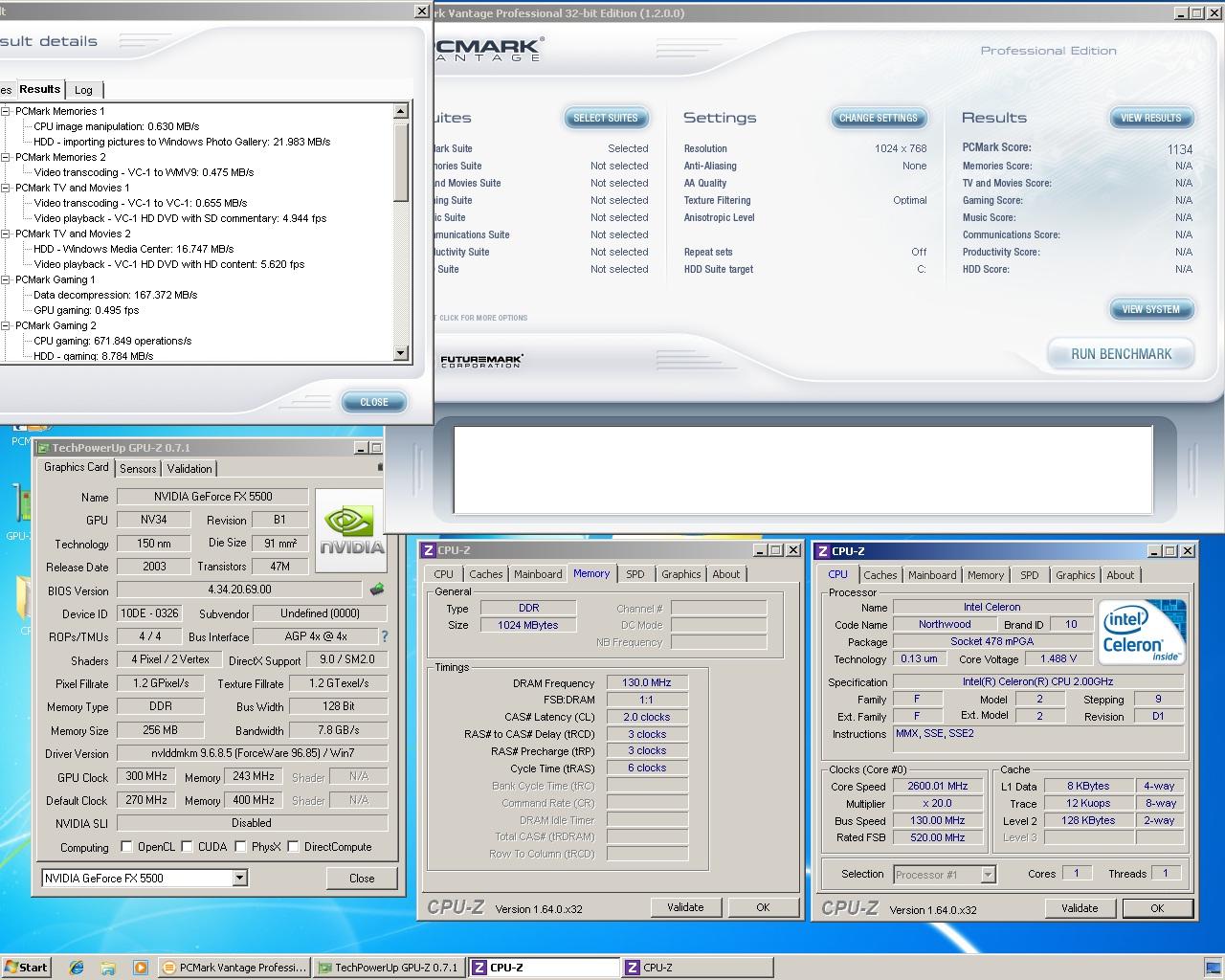Viewport: 1225px width, 980px height.
Task: Switch to the GPU-Z Sensors tab
Action: (138, 469)
